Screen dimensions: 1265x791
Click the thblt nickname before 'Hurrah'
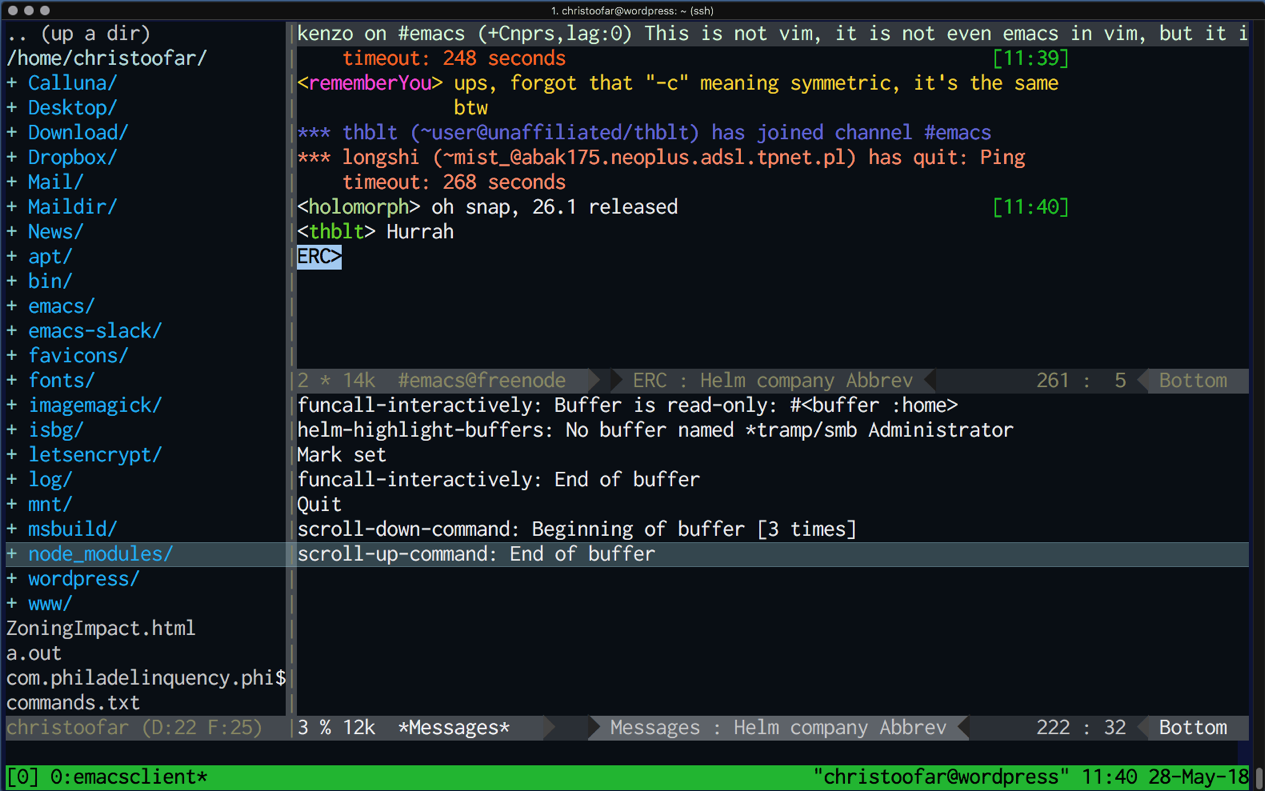tap(336, 232)
